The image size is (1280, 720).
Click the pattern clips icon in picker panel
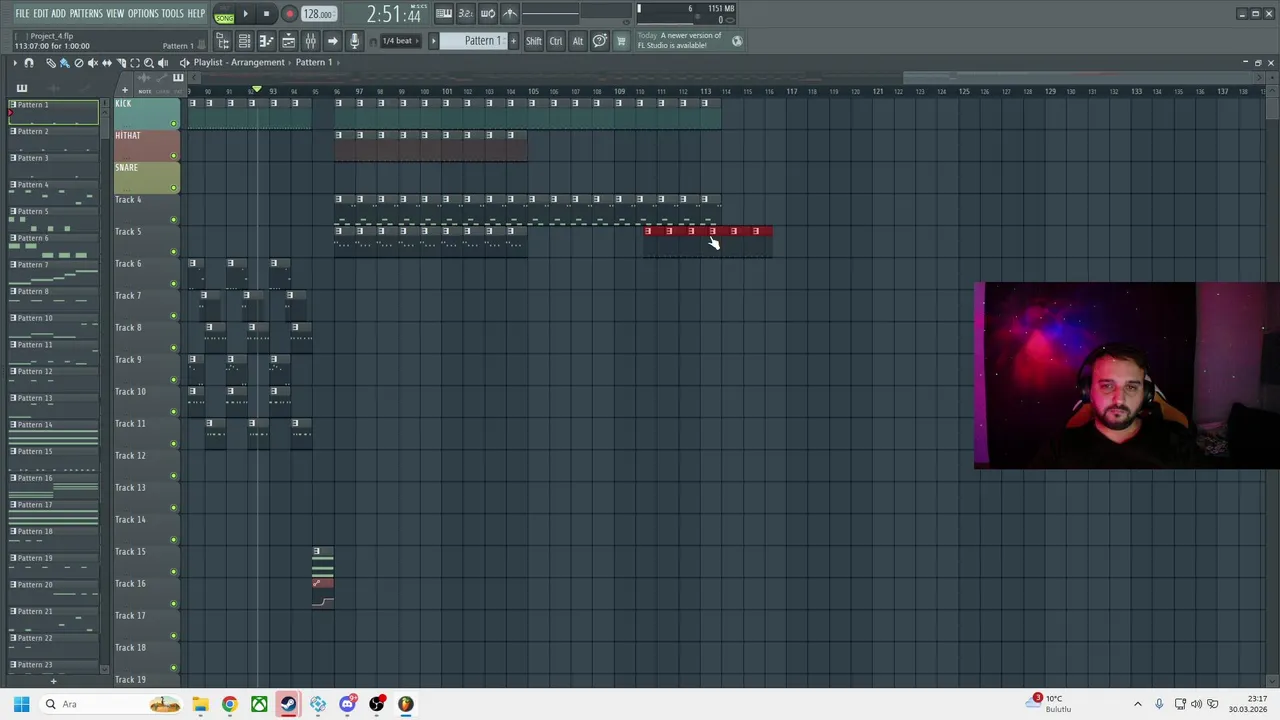tap(22, 88)
